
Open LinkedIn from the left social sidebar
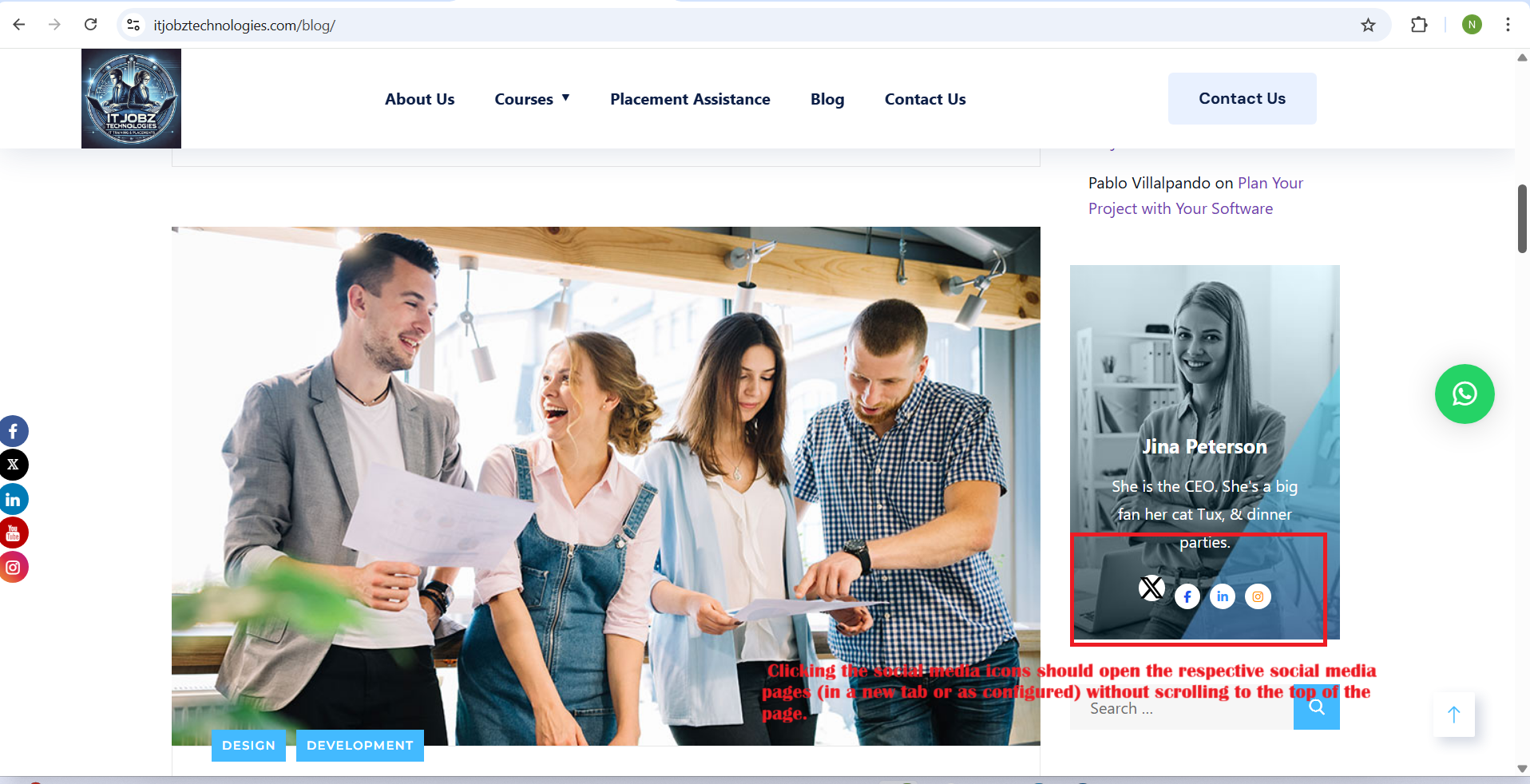(x=14, y=500)
